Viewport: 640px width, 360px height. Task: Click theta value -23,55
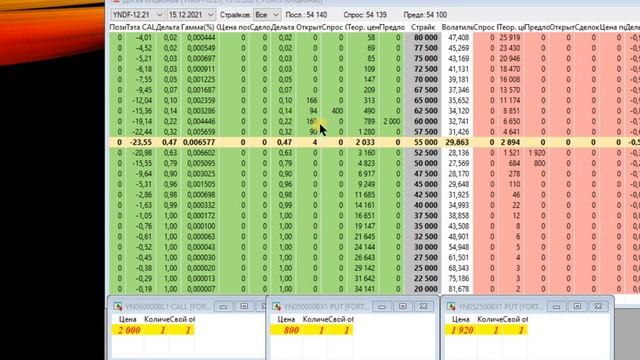click(141, 142)
